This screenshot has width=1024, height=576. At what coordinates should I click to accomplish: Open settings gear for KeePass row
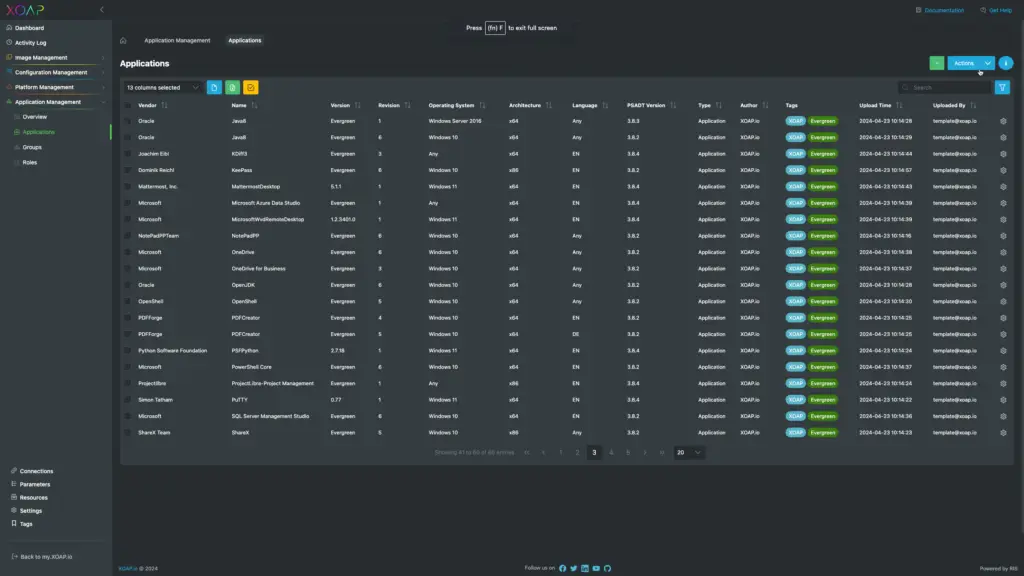[x=1003, y=170]
